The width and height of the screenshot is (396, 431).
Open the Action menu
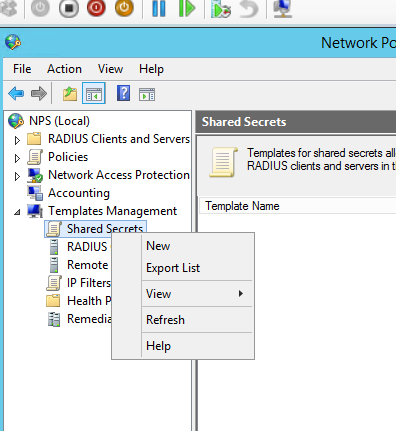(x=64, y=69)
